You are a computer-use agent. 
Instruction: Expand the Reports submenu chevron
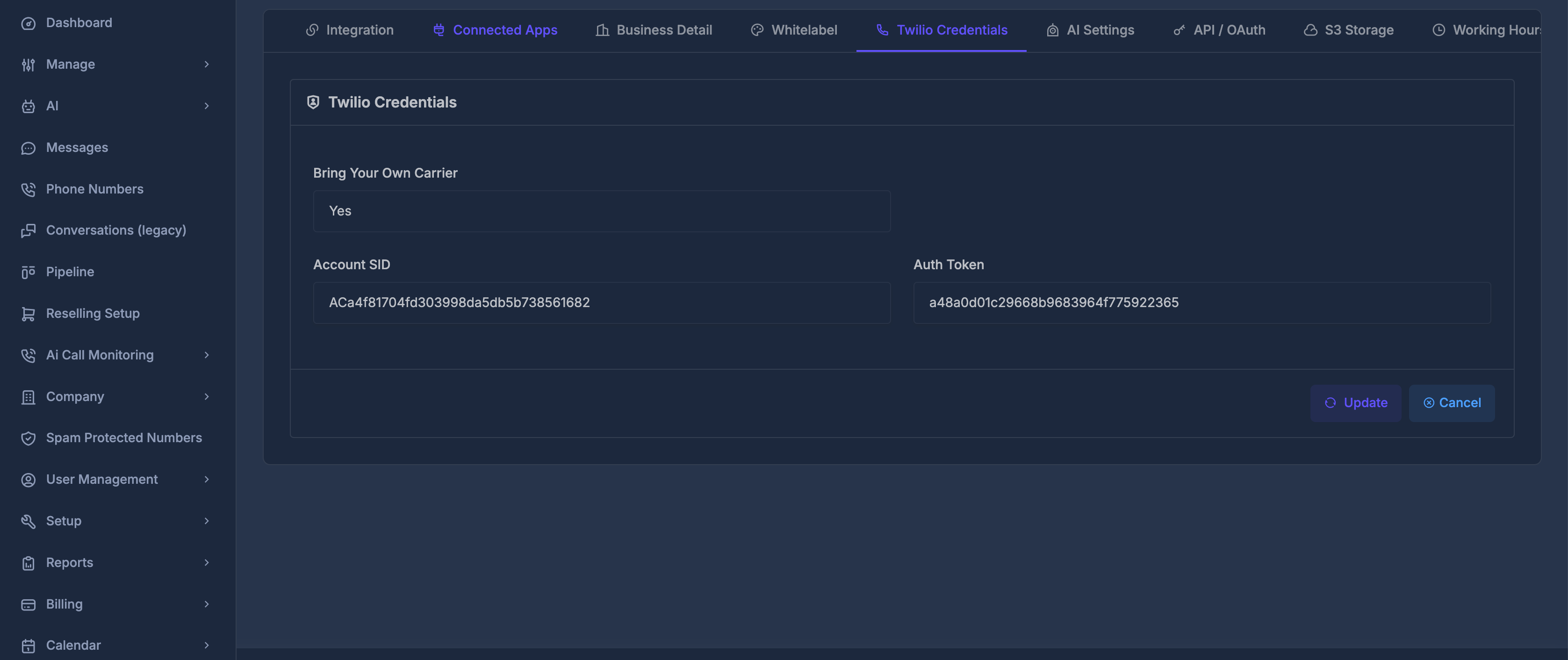[x=207, y=563]
